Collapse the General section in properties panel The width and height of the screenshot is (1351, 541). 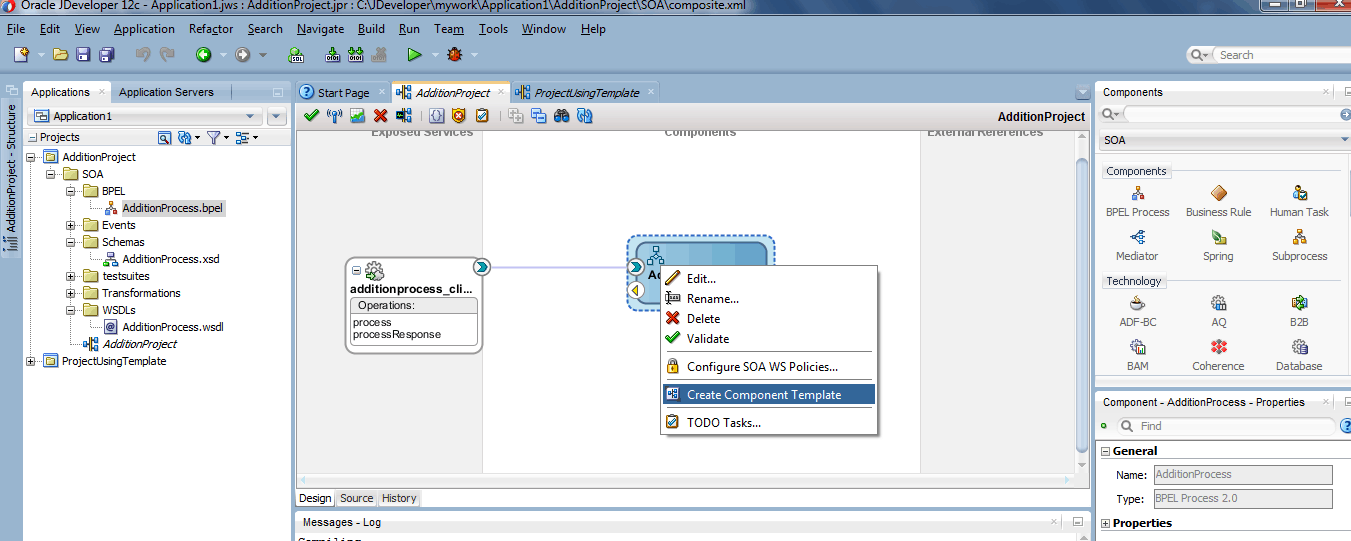(1106, 451)
